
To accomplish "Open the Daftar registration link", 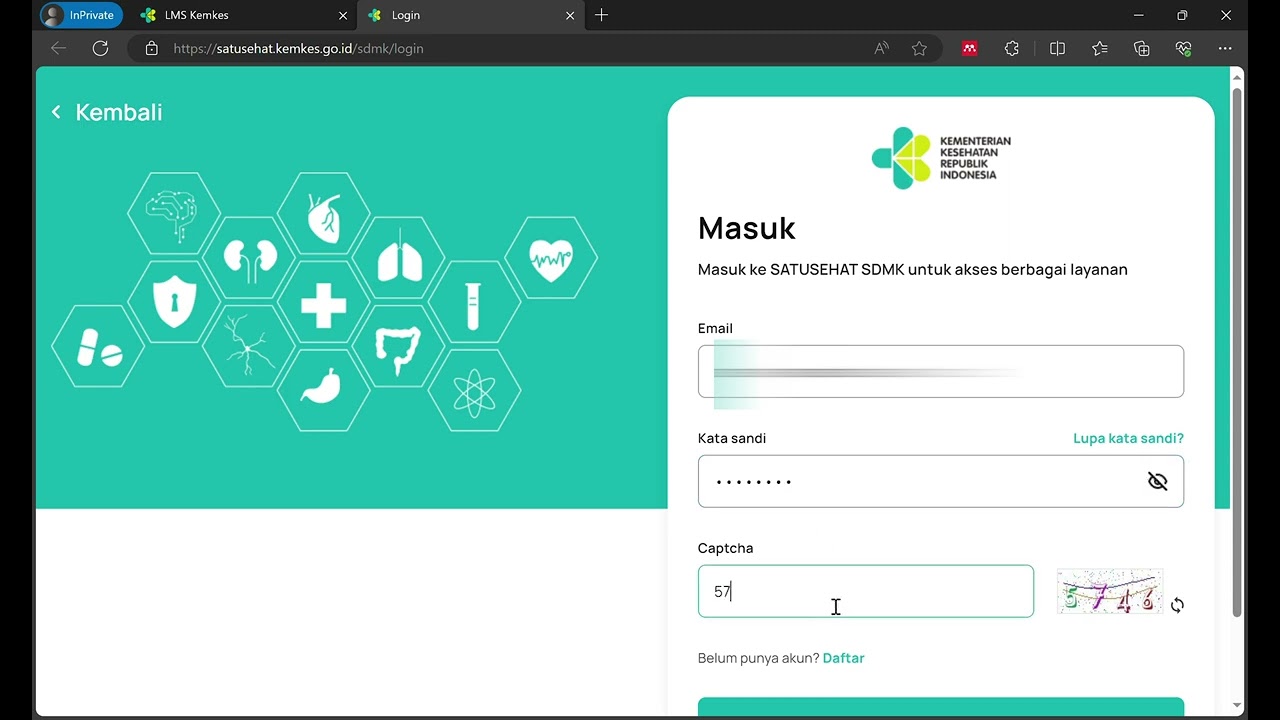I will coord(843,658).
